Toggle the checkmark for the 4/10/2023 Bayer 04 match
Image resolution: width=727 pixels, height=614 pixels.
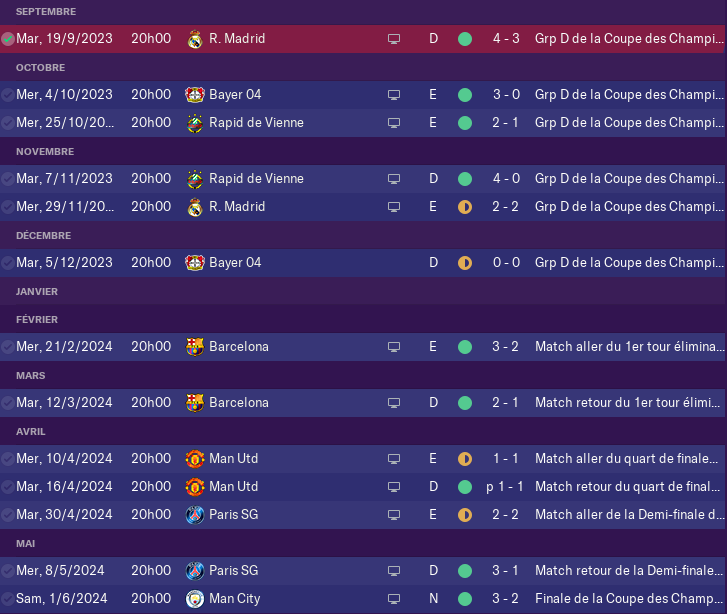[x=7, y=95]
